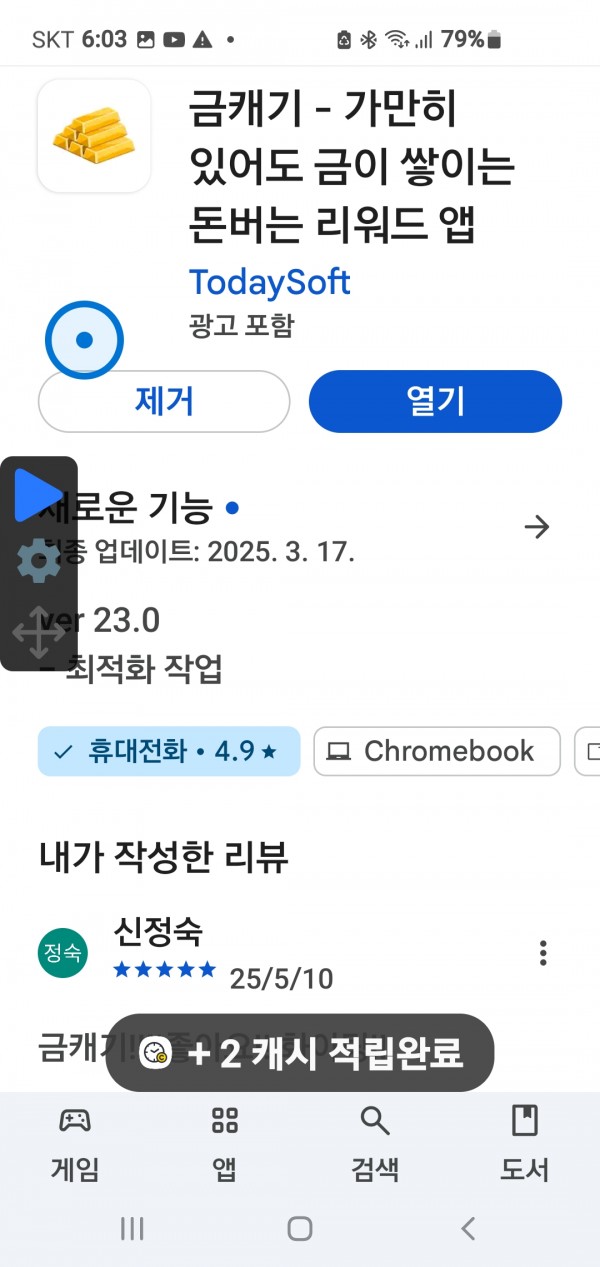This screenshot has height=1267, width=600.
Task: Open the 게임 tab
Action: click(x=75, y=1145)
